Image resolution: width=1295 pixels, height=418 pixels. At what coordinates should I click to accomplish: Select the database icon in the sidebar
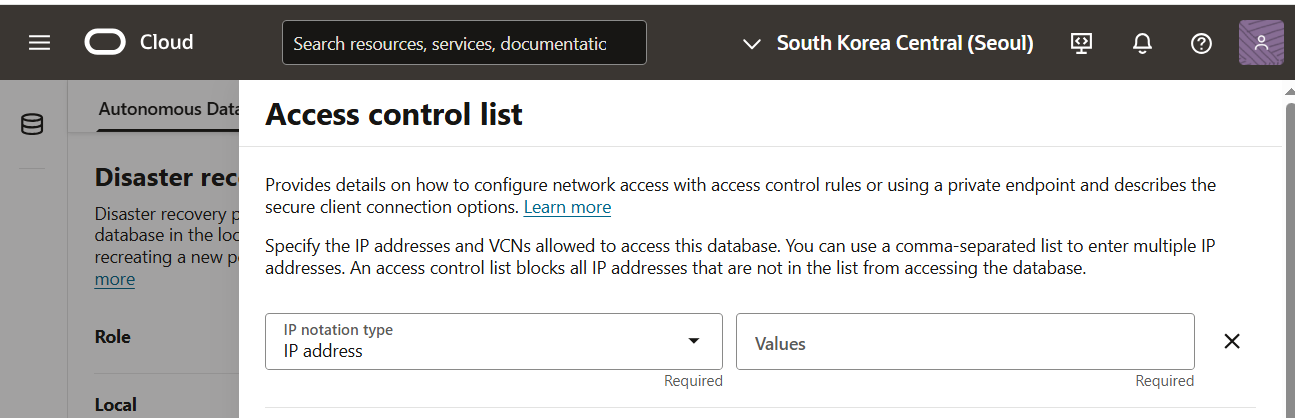point(32,125)
